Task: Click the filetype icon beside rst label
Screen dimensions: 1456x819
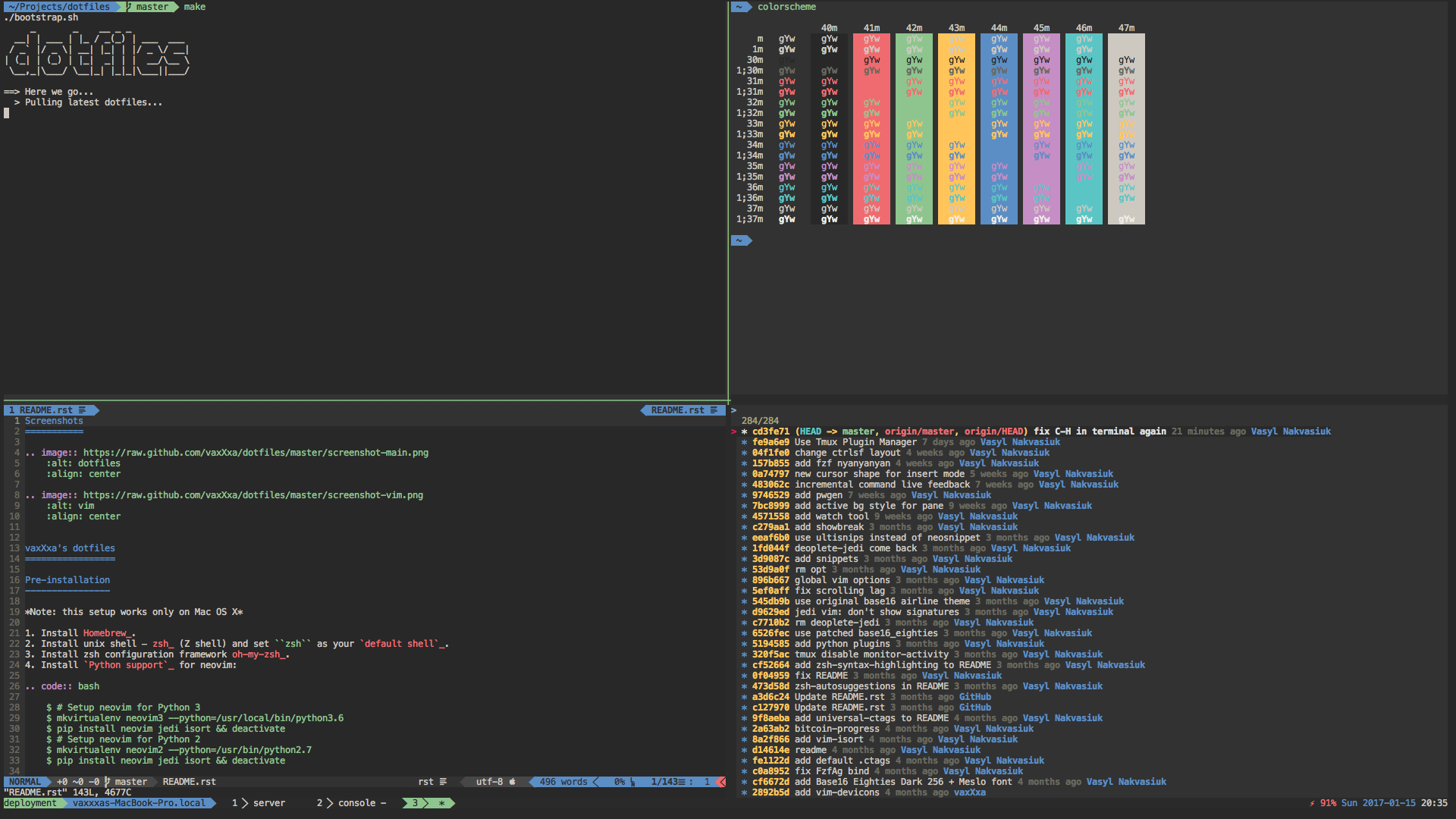Action: (443, 782)
